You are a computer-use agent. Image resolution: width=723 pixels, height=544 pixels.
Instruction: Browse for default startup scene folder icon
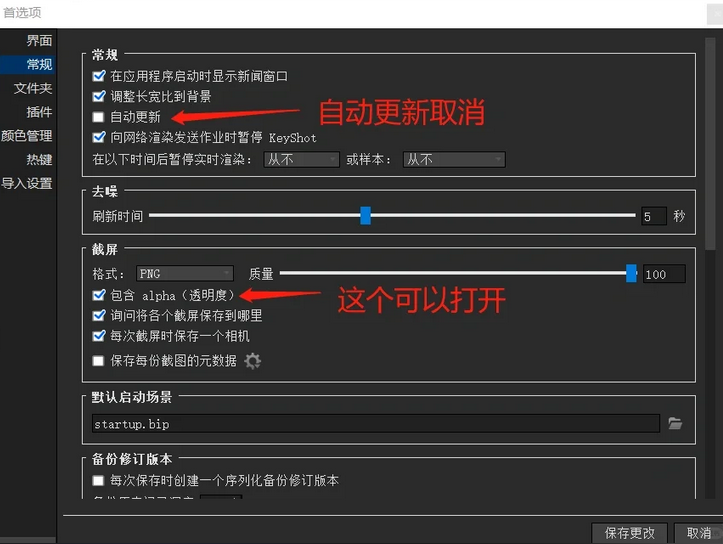tap(675, 423)
